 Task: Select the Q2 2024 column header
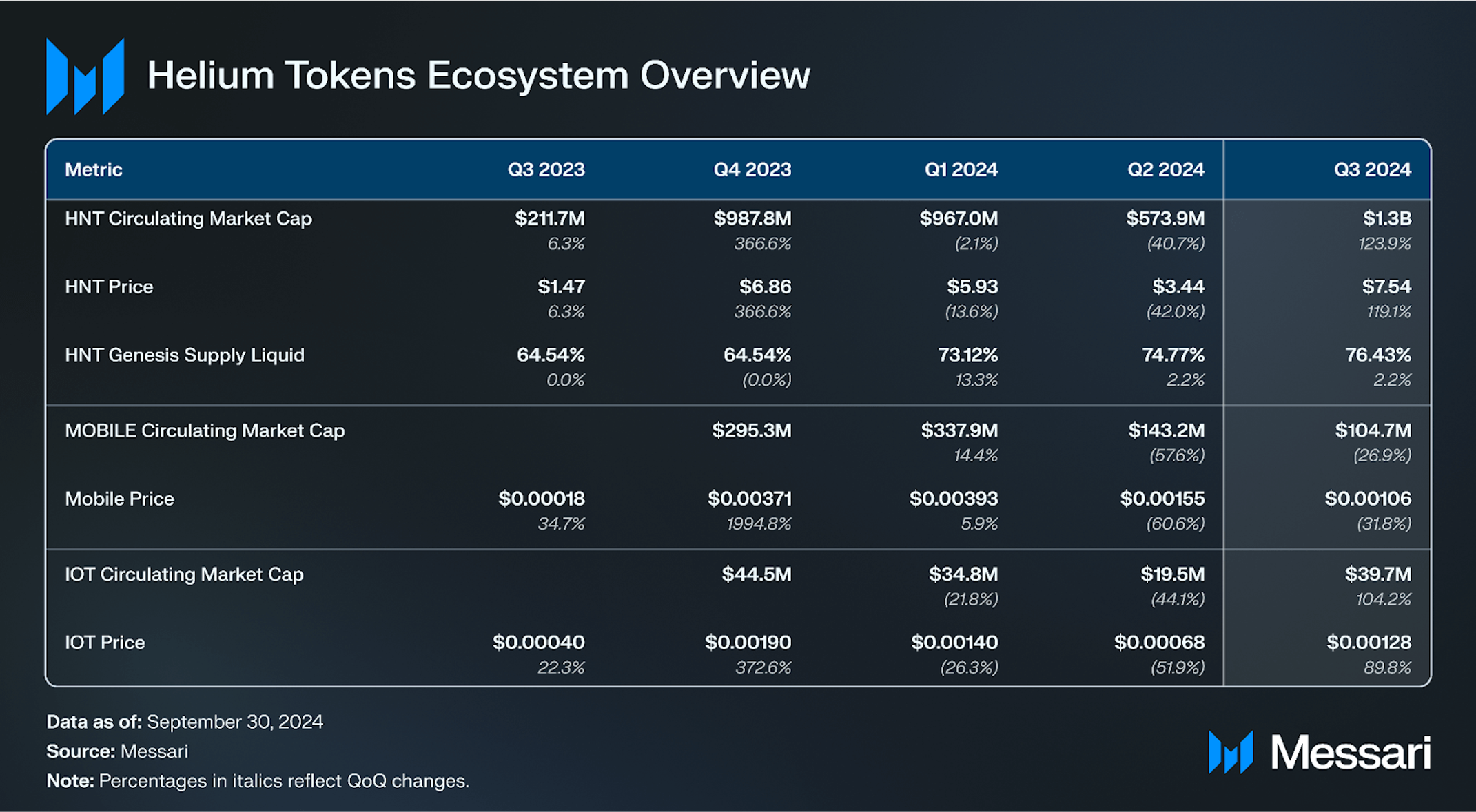pyautogui.click(x=1166, y=169)
